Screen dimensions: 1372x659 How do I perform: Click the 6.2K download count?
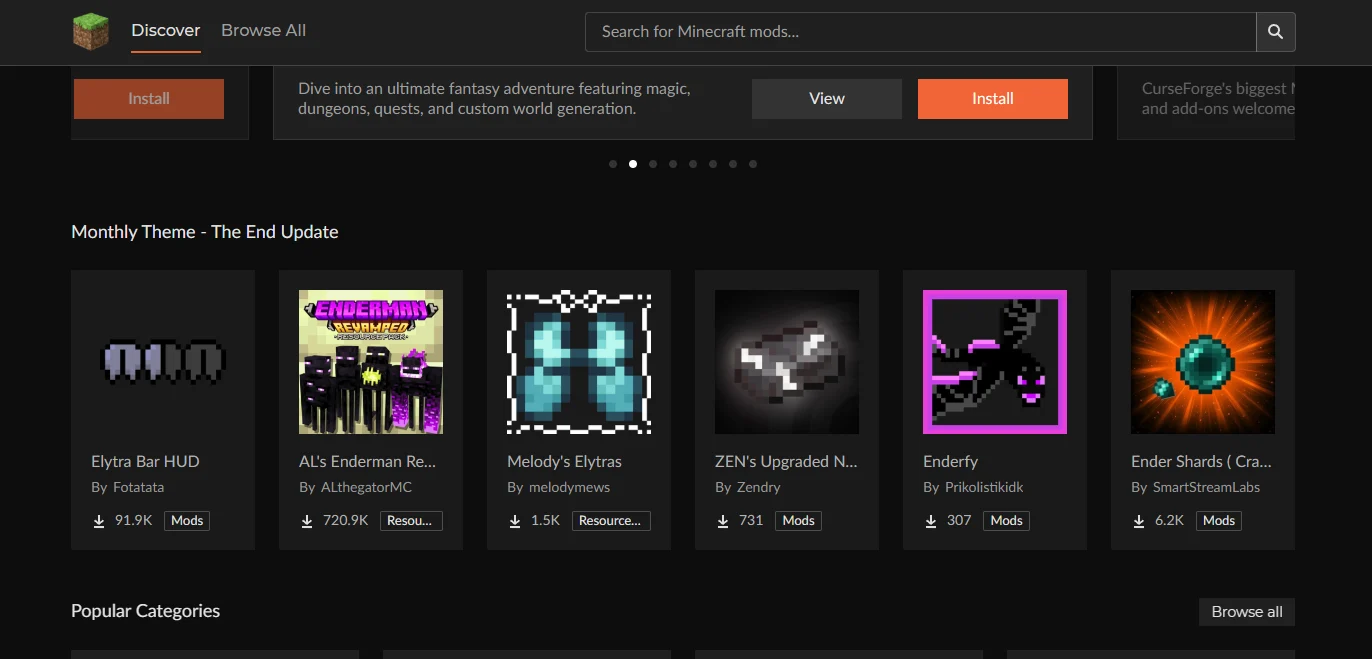click(x=1169, y=521)
